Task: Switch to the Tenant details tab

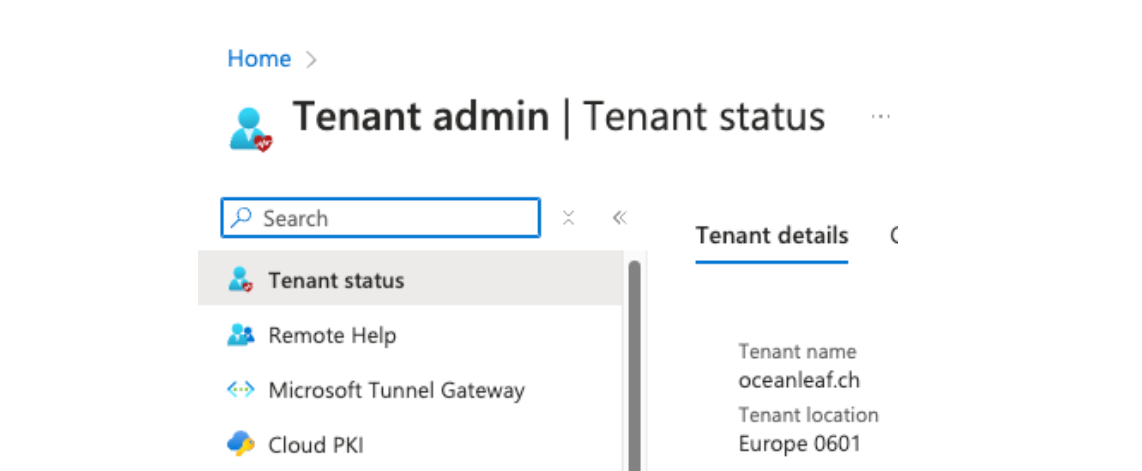Action: pyautogui.click(x=771, y=236)
